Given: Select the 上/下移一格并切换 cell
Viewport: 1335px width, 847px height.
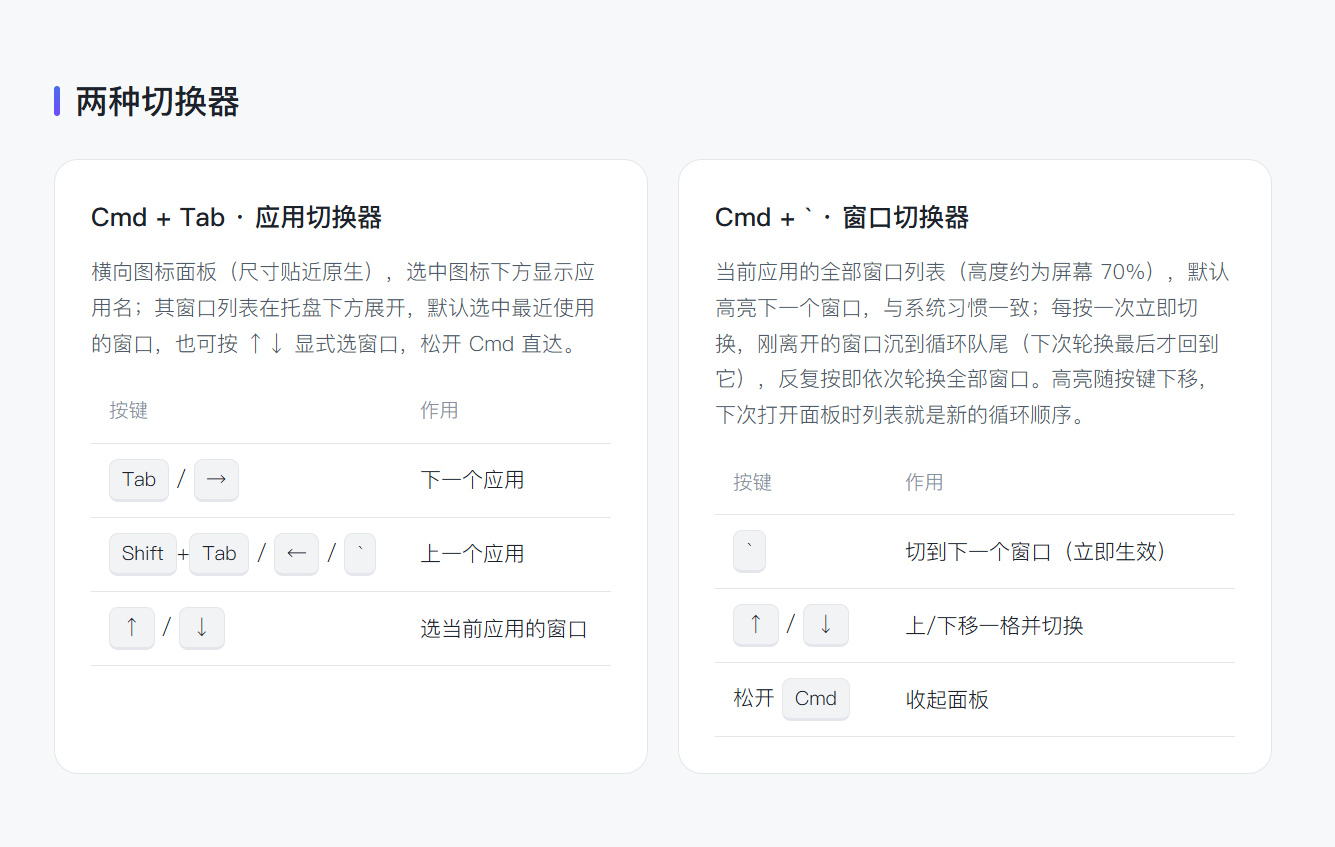Looking at the screenshot, I should pyautogui.click(x=995, y=625).
